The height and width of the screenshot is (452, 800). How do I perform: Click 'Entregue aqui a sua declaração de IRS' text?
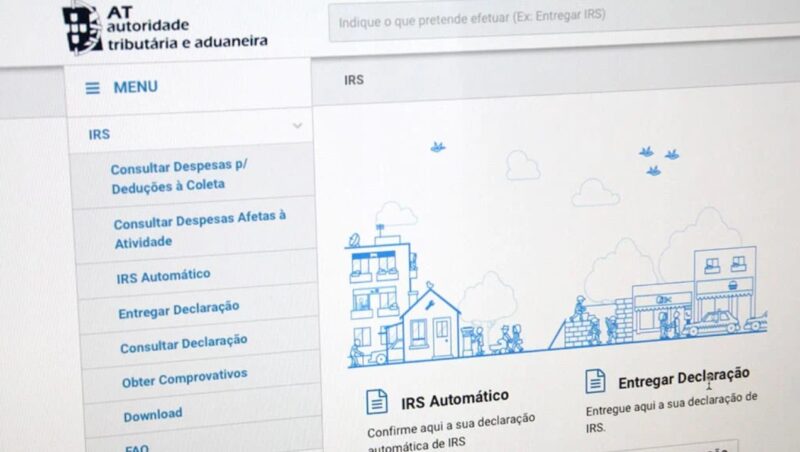(671, 412)
